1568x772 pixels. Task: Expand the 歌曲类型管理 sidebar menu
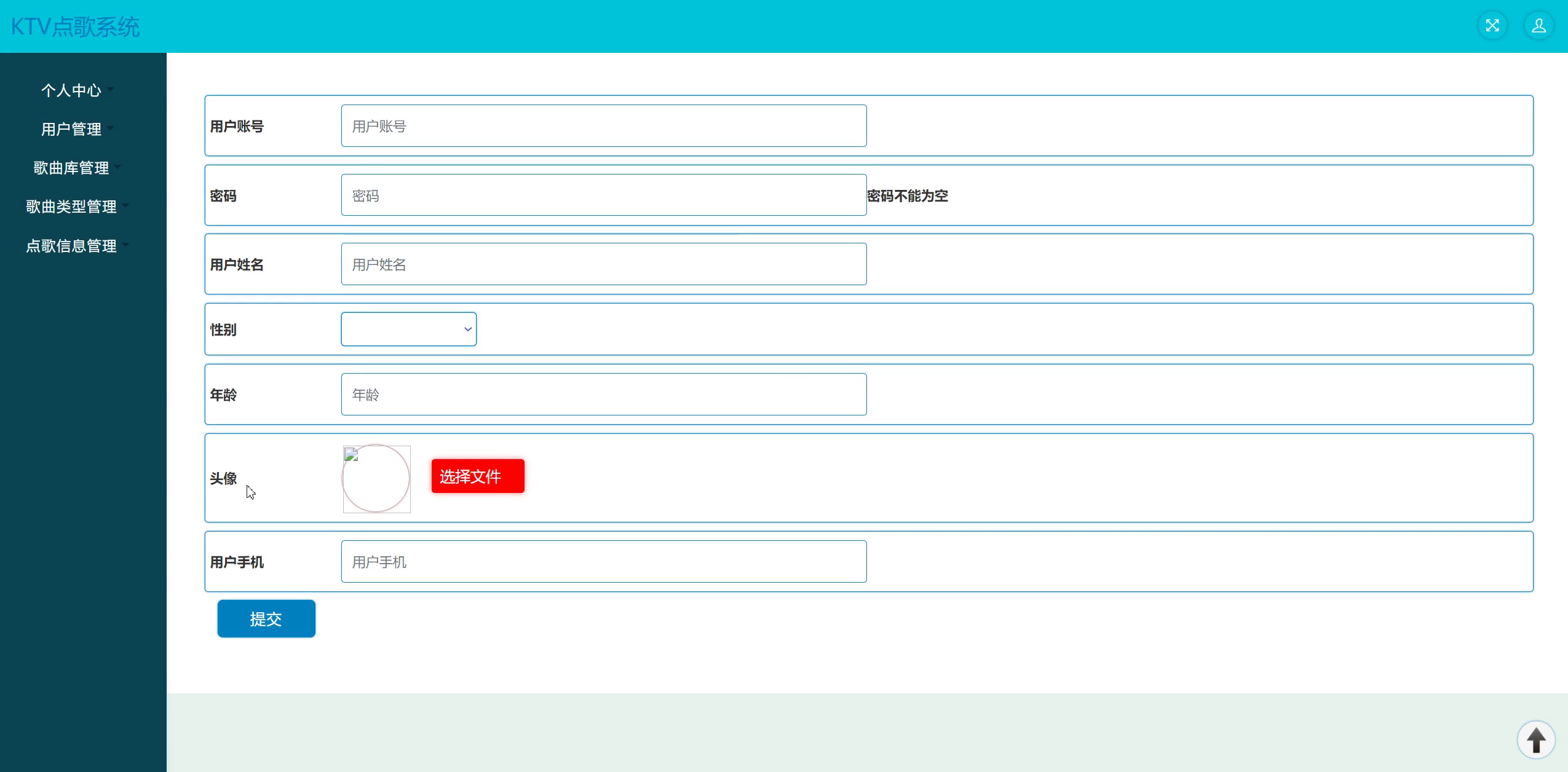click(x=77, y=207)
